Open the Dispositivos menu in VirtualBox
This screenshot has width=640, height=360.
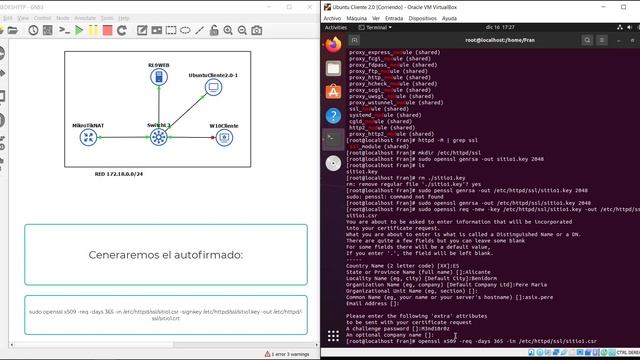[422, 18]
